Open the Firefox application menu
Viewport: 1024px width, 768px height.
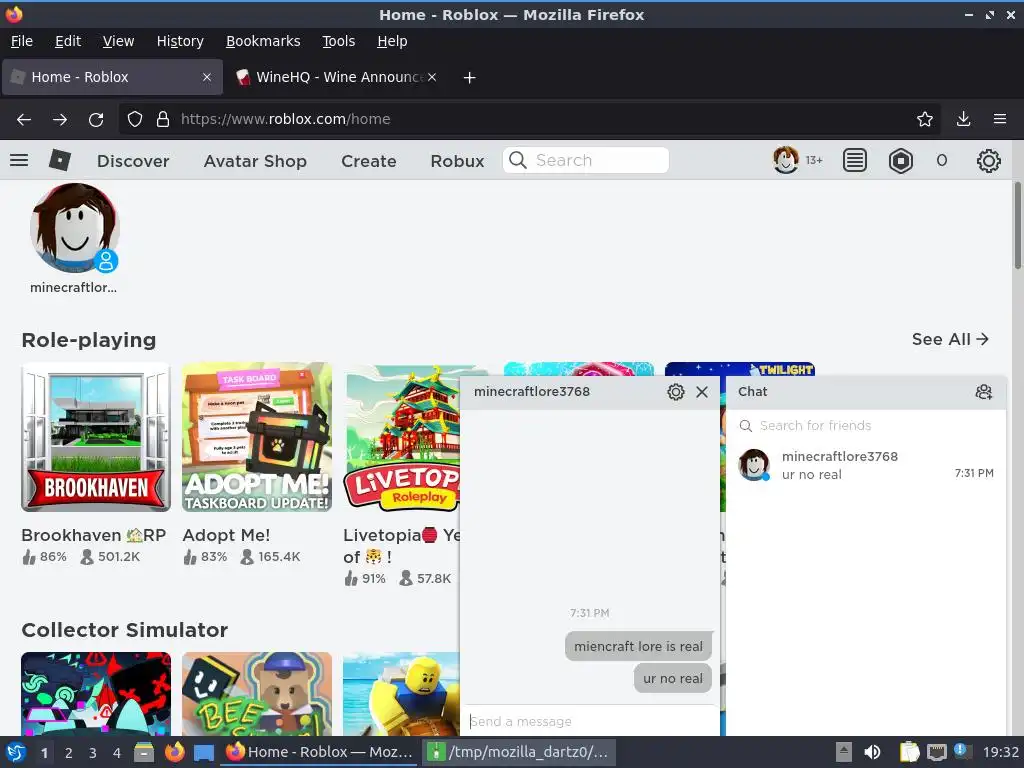click(x=999, y=119)
